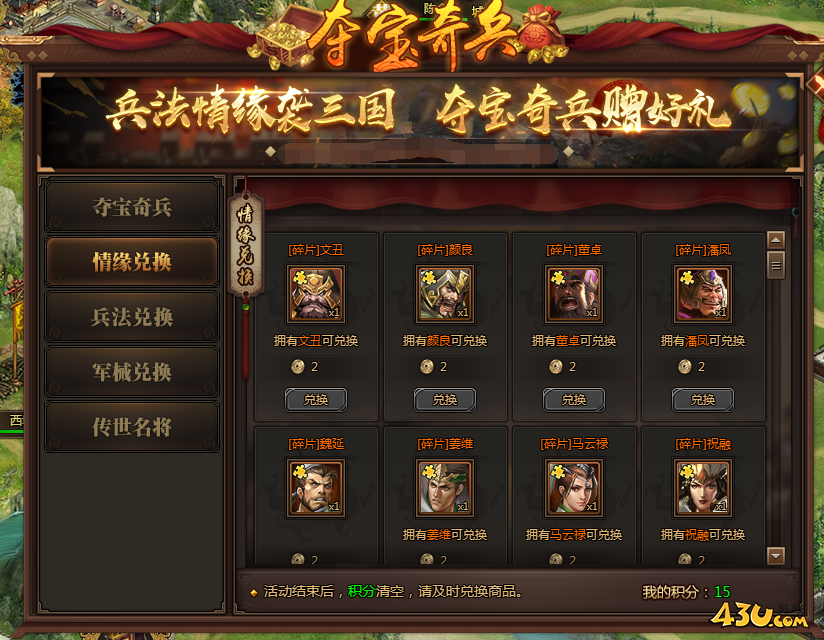Image resolution: width=824 pixels, height=640 pixels.
Task: Select the 祝融 fragment portrait icon
Action: pos(703,488)
